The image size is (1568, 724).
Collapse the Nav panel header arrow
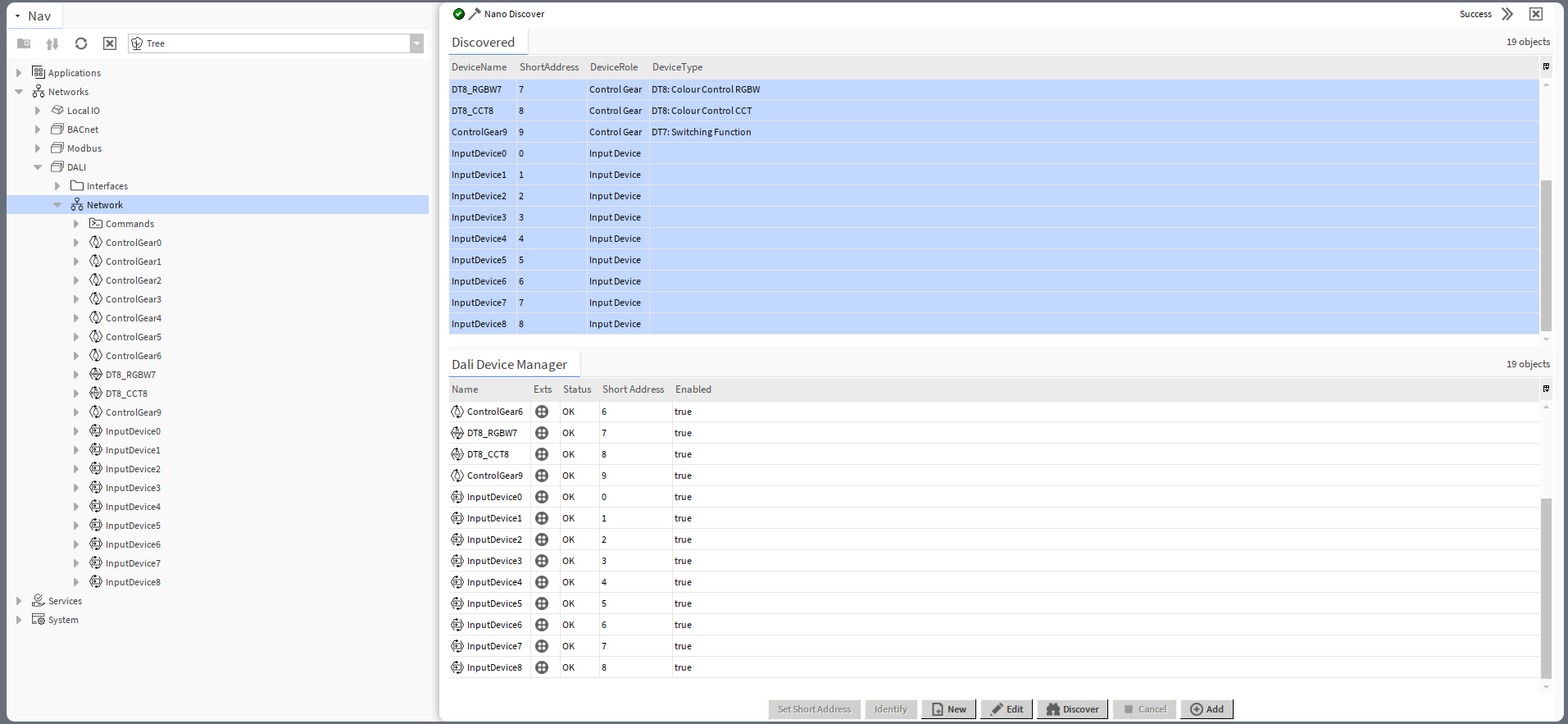18,16
